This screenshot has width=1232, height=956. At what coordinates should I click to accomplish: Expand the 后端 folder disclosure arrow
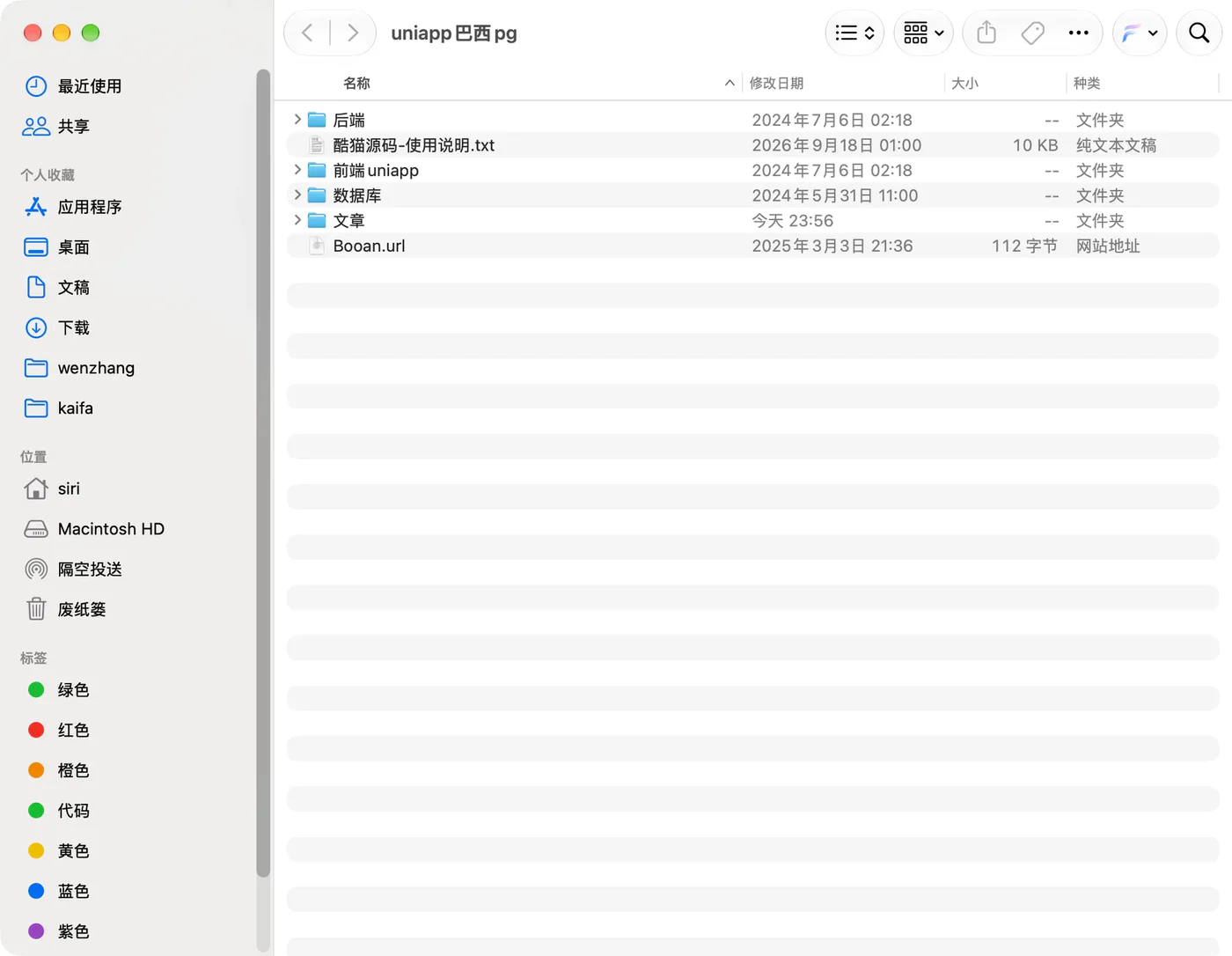click(x=297, y=120)
